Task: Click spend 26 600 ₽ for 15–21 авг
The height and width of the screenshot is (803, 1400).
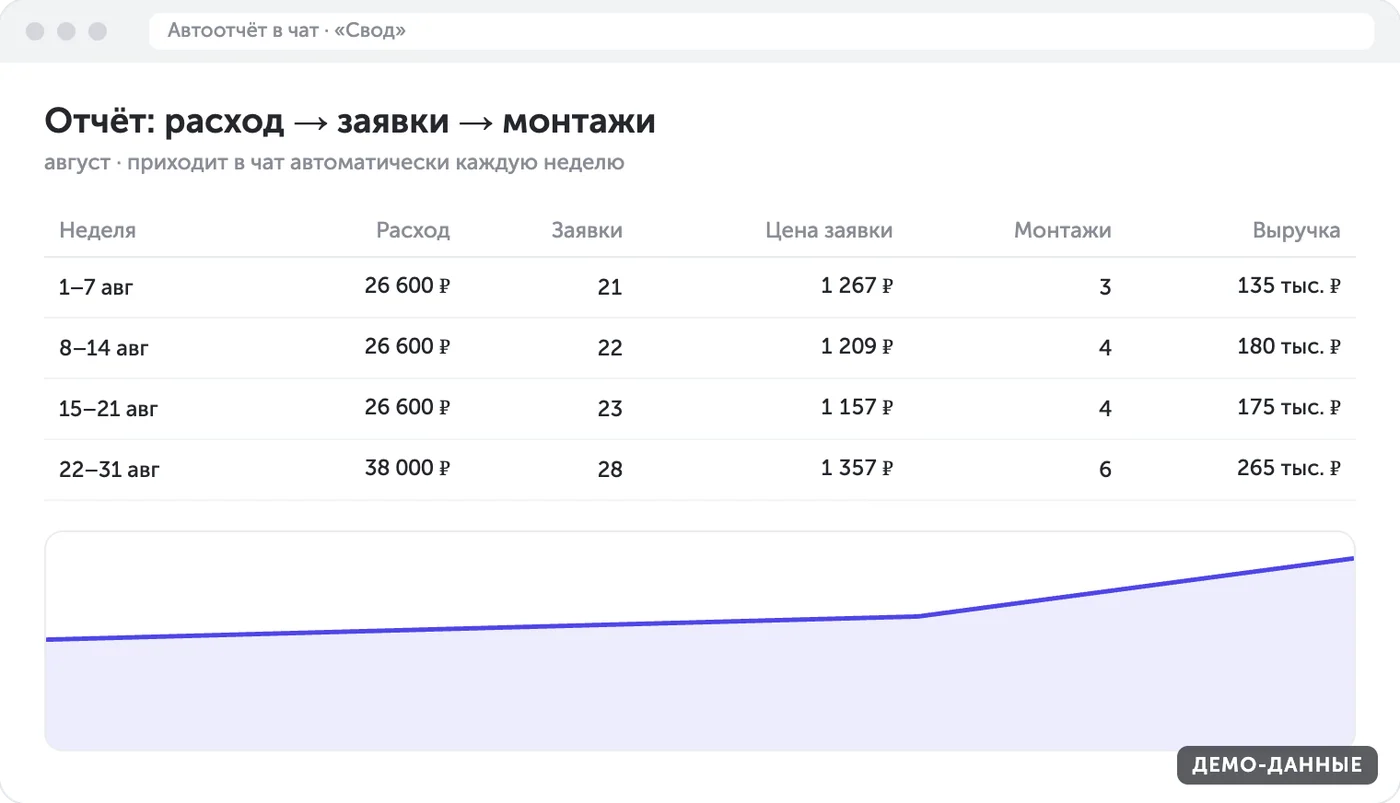Action: pyautogui.click(x=407, y=407)
